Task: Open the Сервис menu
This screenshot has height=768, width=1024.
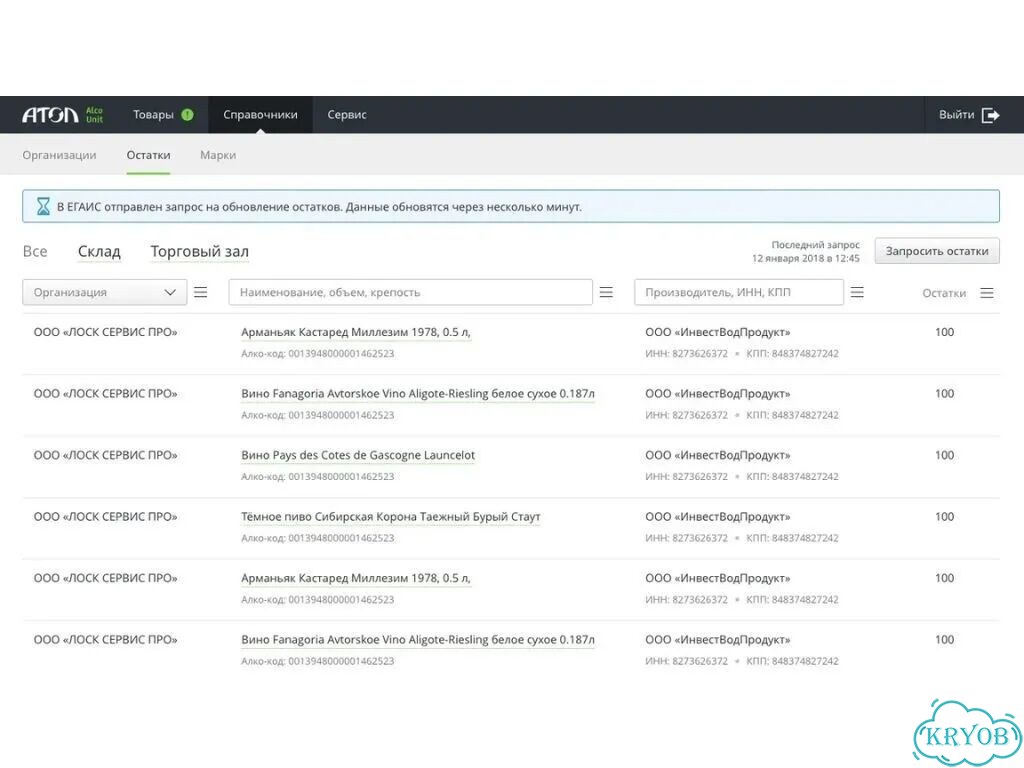Action: (x=347, y=115)
